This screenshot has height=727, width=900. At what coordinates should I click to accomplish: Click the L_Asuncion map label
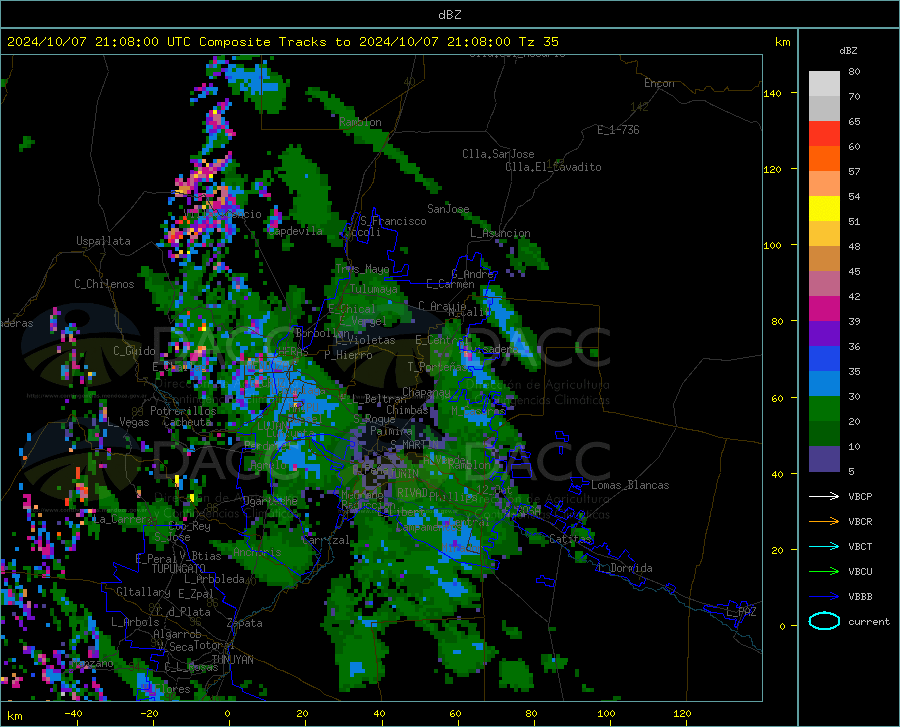point(500,233)
